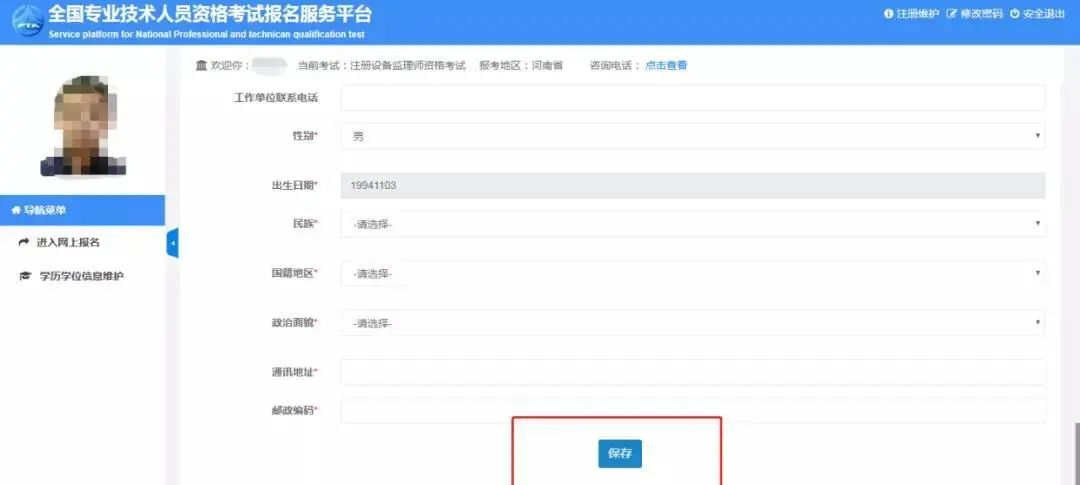The height and width of the screenshot is (485, 1080).
Task: Expand the 民族 selection dropdown
Action: pos(692,224)
